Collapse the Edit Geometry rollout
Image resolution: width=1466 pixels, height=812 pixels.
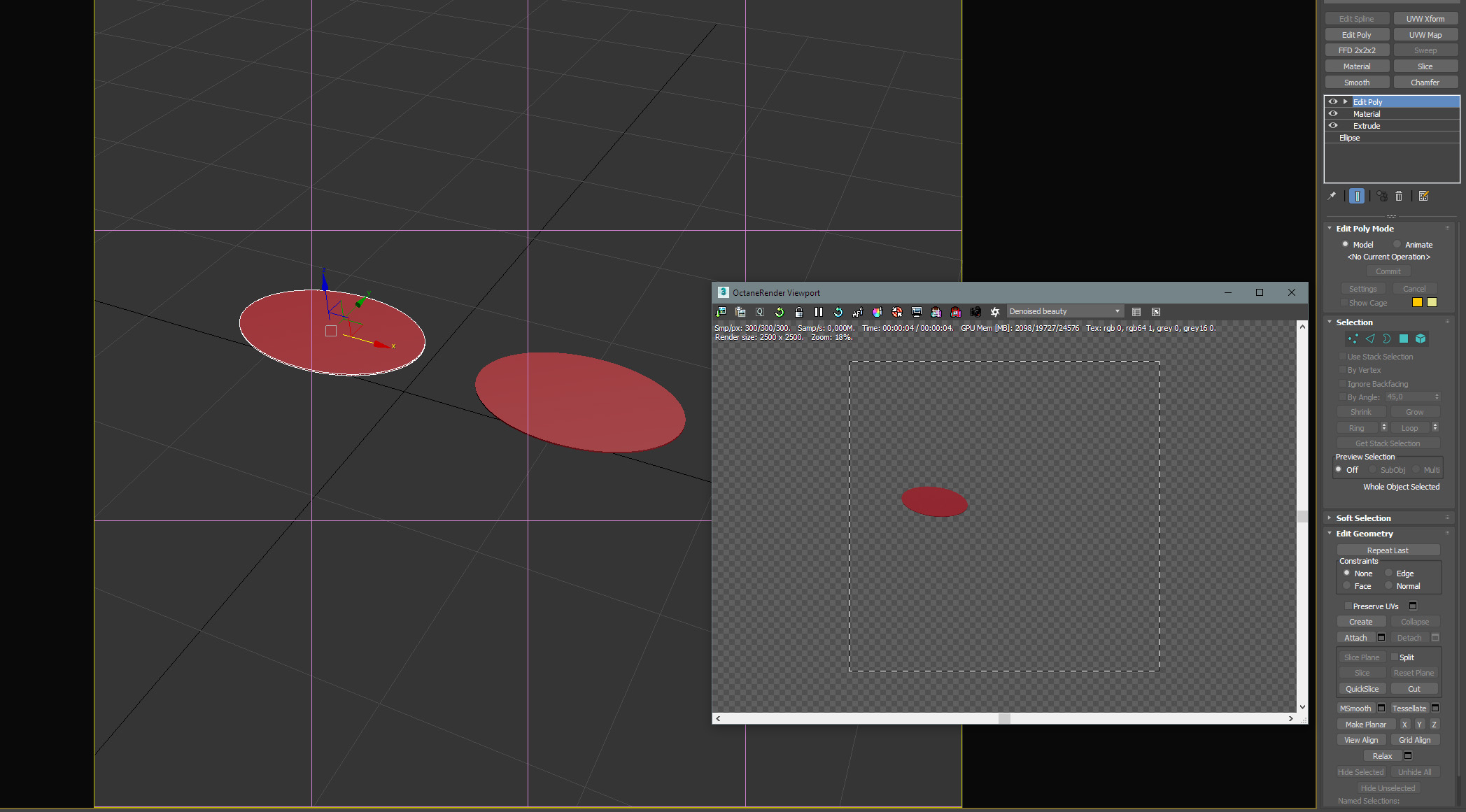click(1364, 534)
